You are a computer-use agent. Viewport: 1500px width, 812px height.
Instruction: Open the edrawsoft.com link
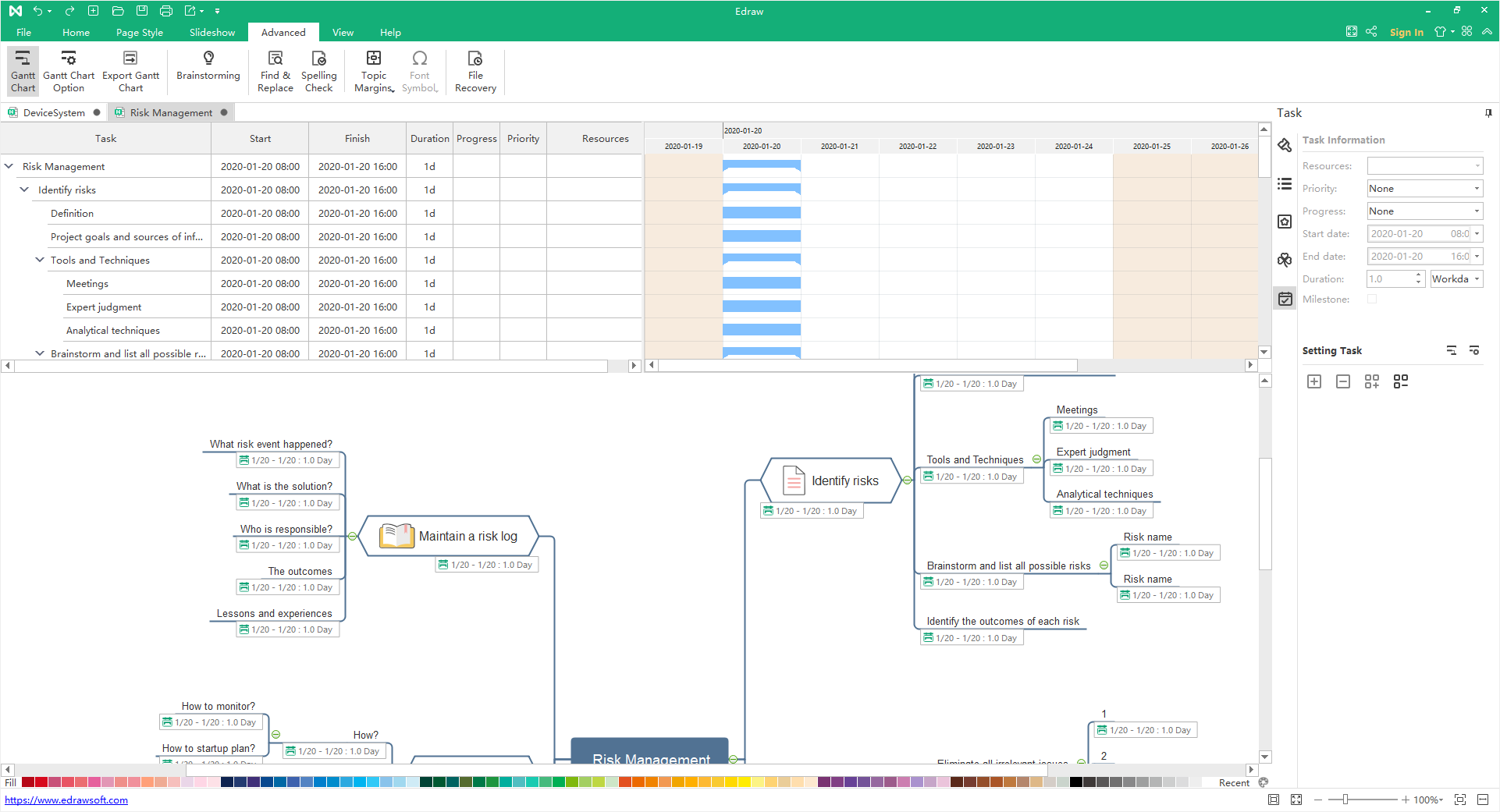(66, 800)
